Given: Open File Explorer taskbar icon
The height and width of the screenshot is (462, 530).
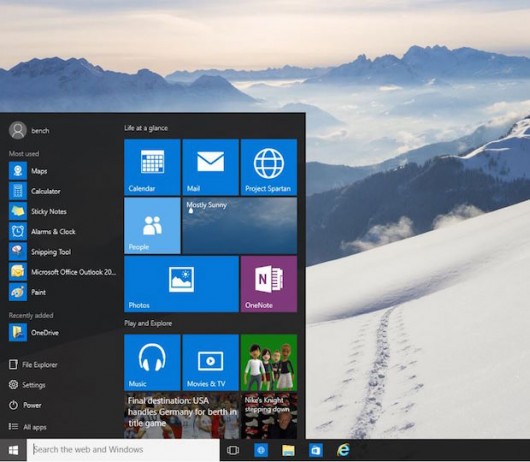Looking at the screenshot, I should coord(288,450).
